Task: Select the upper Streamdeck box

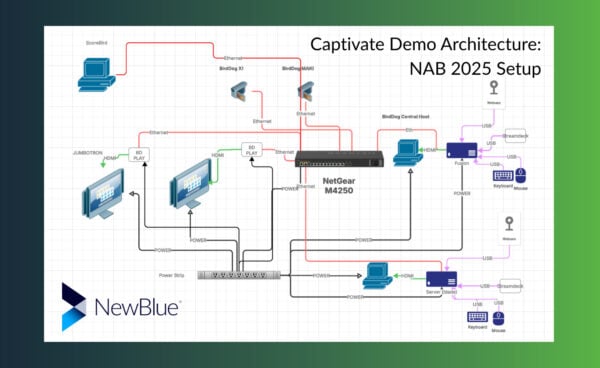Action: click(x=515, y=136)
